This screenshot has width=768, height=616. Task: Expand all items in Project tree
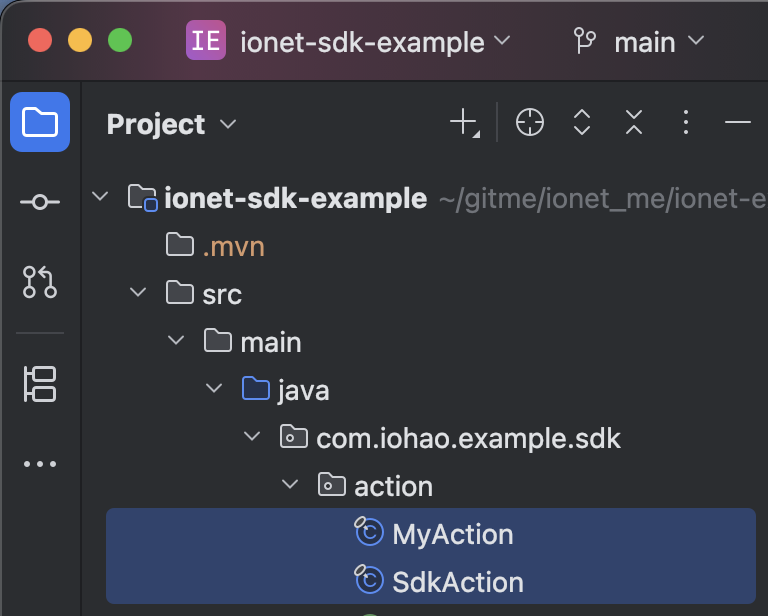tap(582, 123)
